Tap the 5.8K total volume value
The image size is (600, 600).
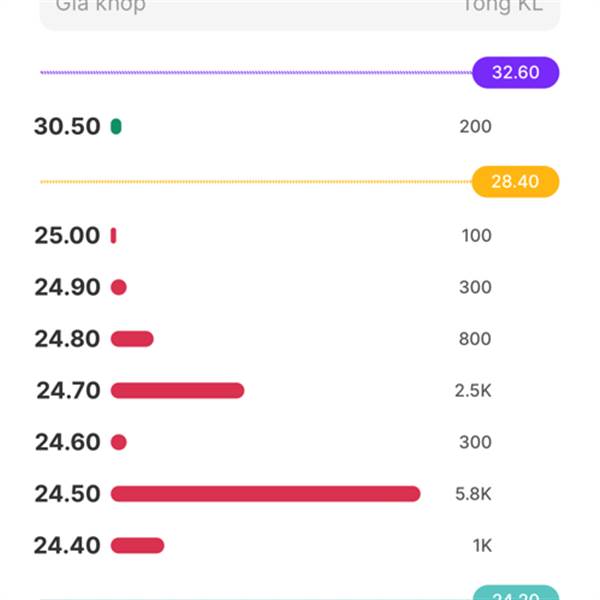[473, 494]
